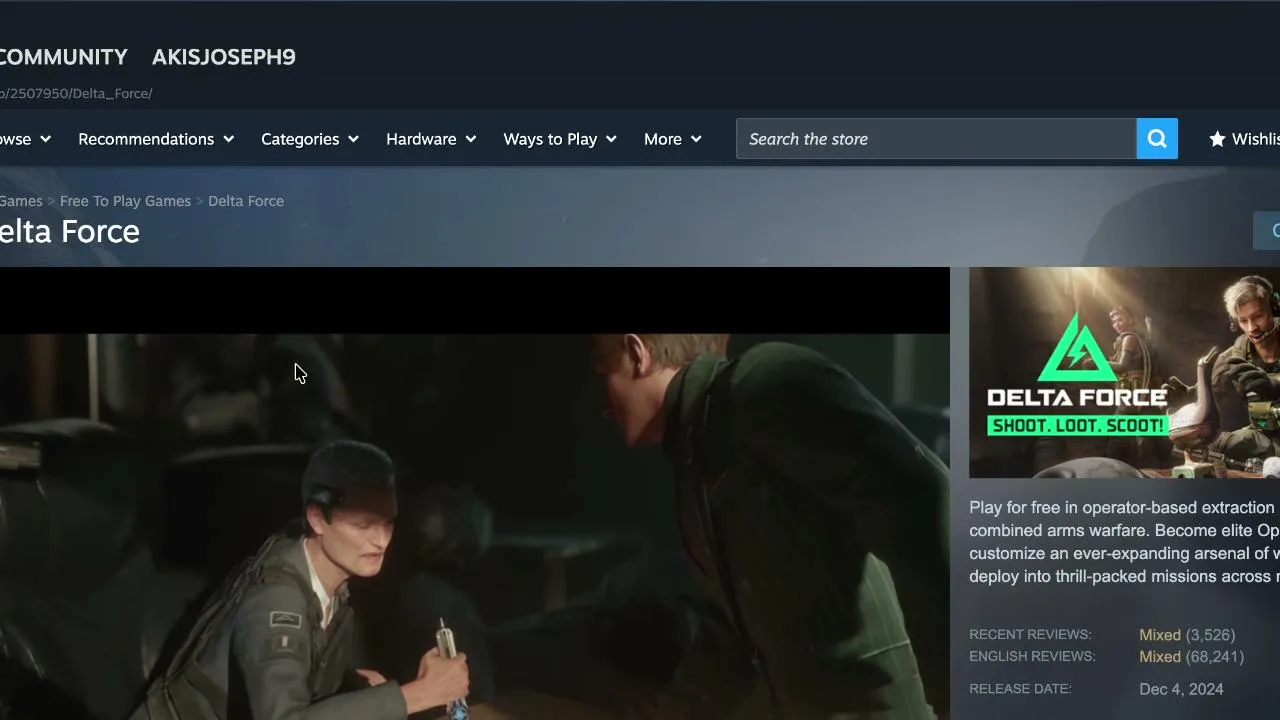The width and height of the screenshot is (1280, 720).
Task: Open the Categories dropdown
Action: [x=310, y=139]
